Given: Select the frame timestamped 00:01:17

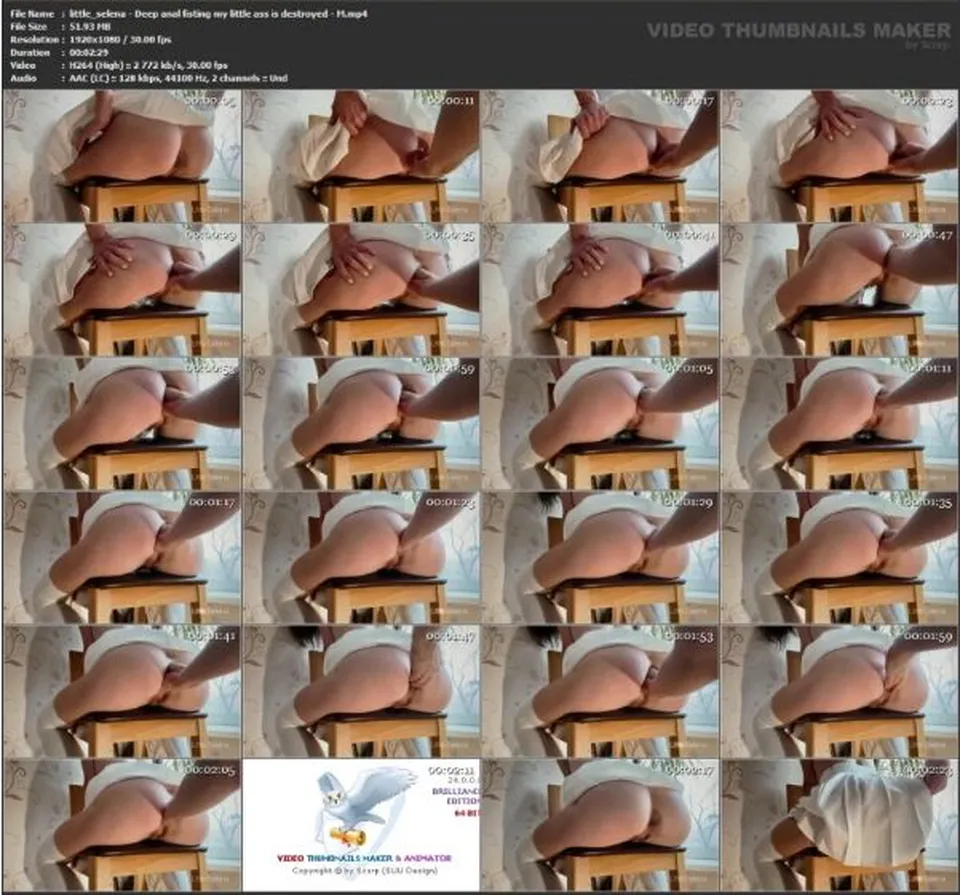Looking at the screenshot, I should coord(122,558).
